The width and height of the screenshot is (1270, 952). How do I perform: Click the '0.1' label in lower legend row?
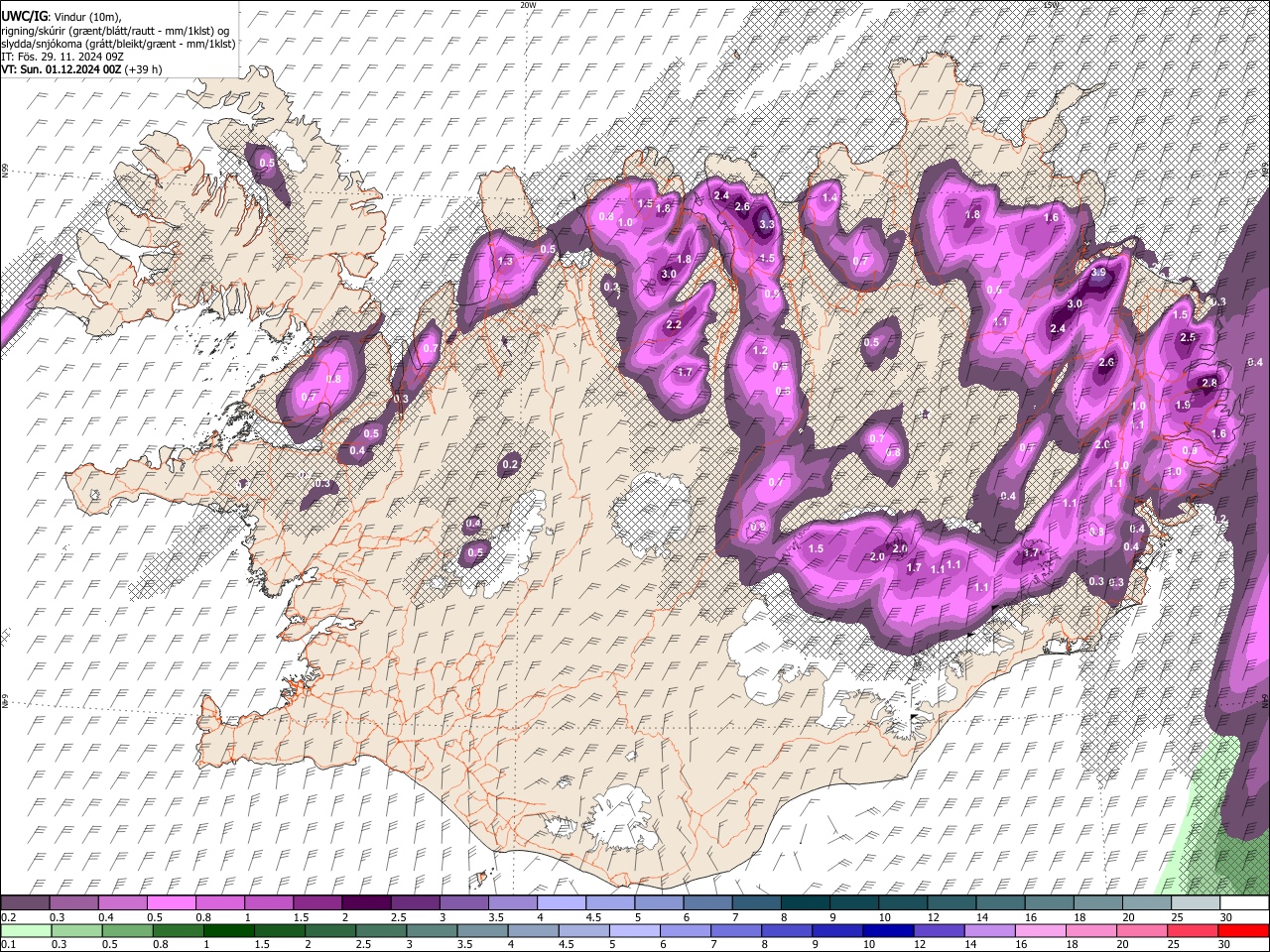[x=8, y=944]
